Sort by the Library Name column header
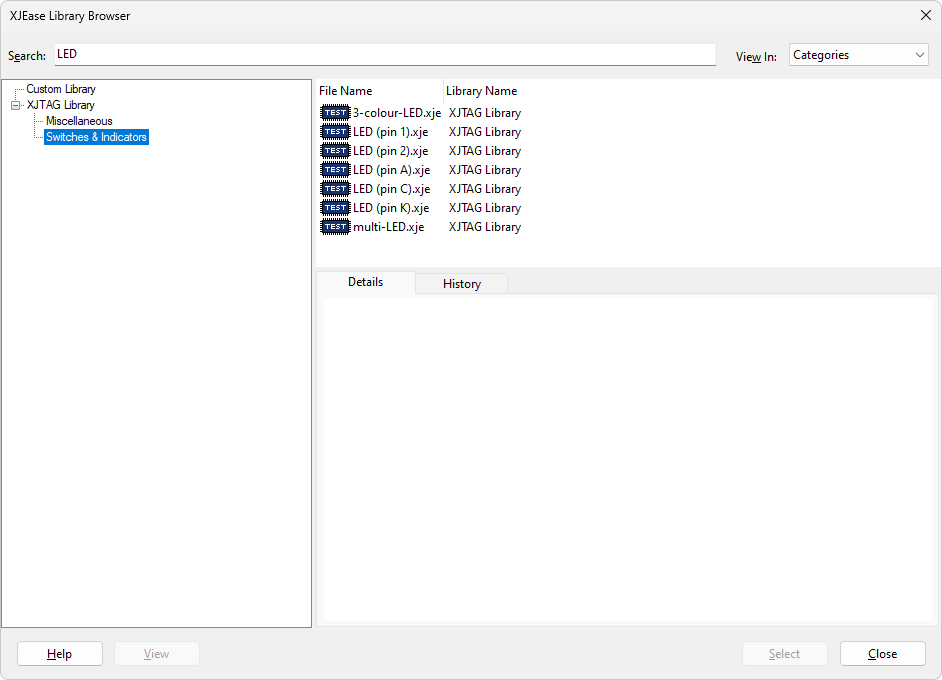This screenshot has height=680, width=942. [481, 91]
